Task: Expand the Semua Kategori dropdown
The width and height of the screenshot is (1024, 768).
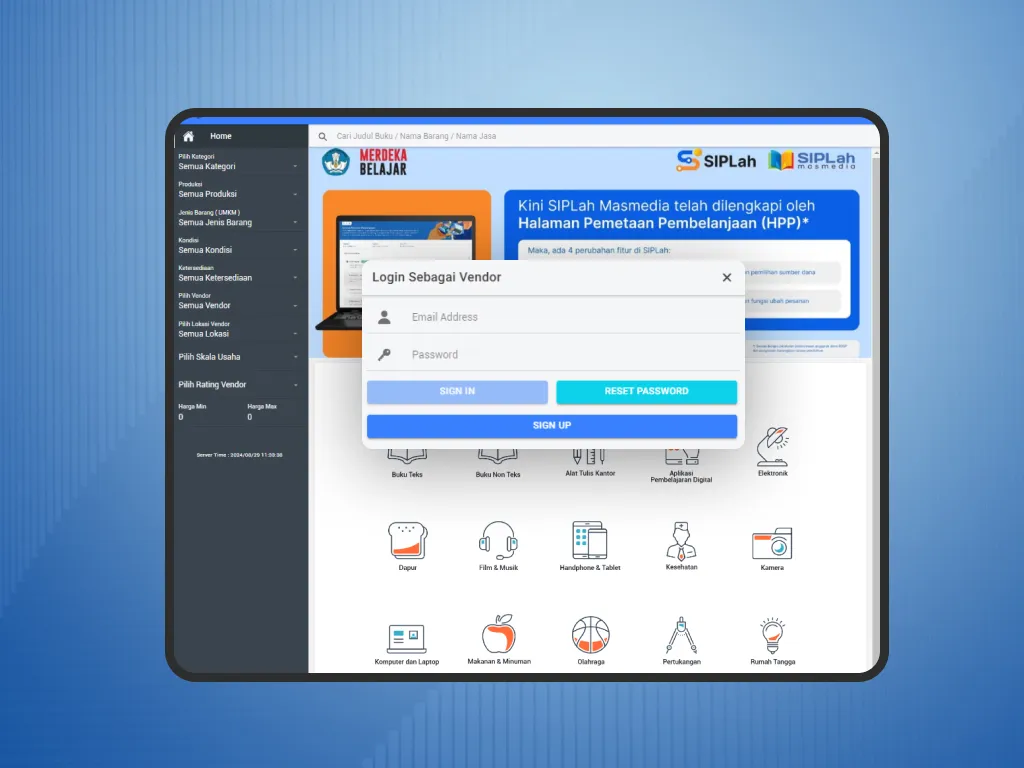Action: [x=238, y=166]
